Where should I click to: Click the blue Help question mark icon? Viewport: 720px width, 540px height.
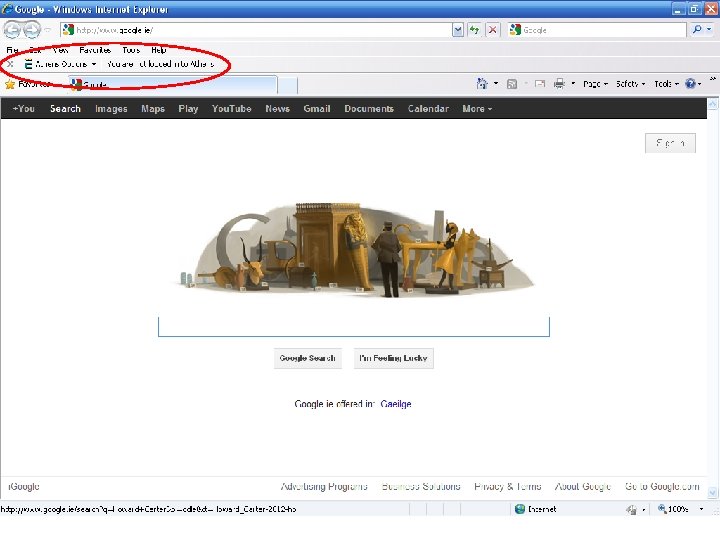click(x=690, y=84)
